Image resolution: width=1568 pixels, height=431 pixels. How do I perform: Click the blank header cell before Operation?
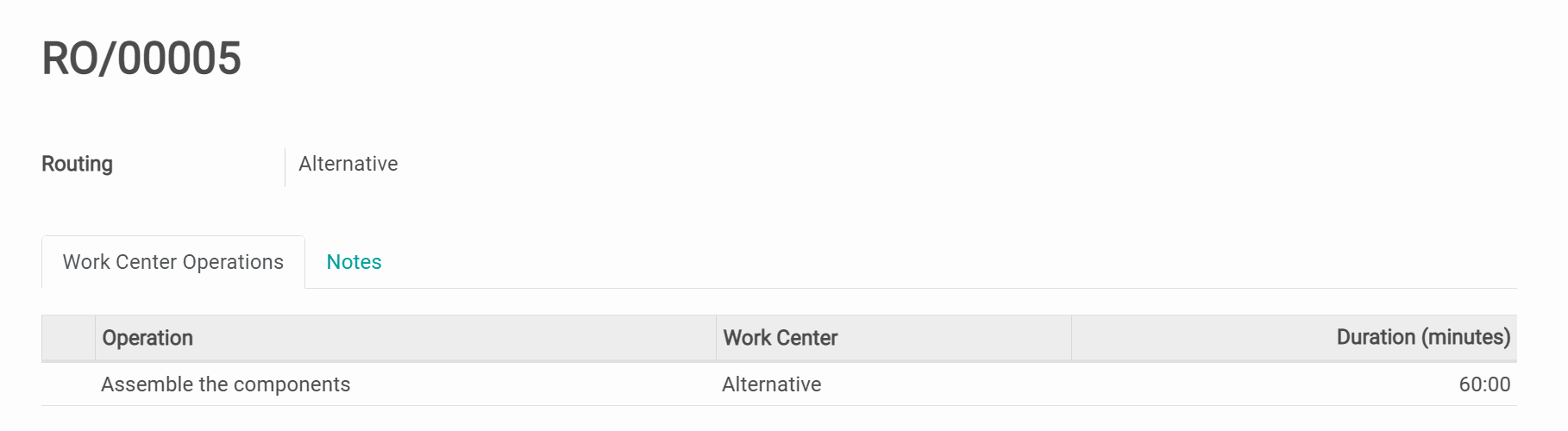coord(68,338)
